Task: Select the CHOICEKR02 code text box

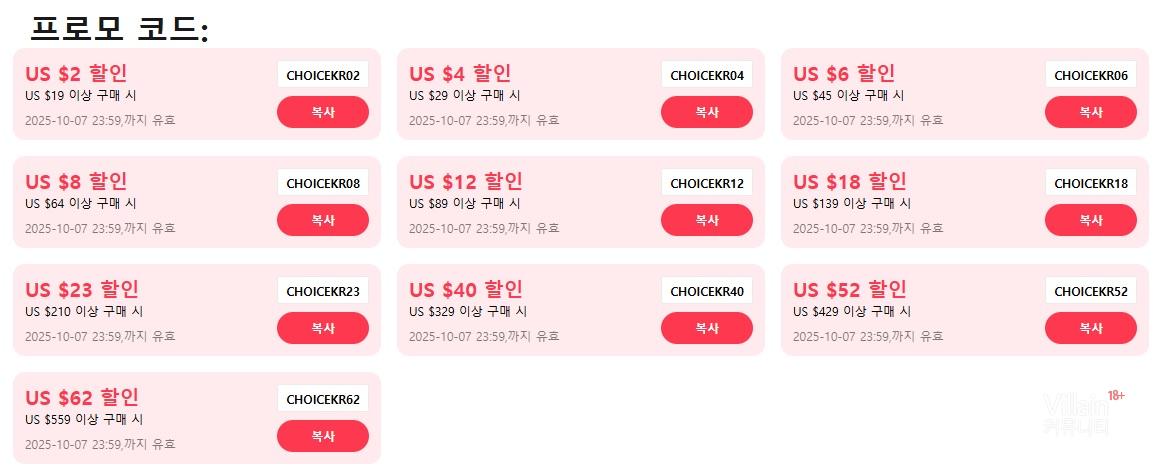Action: point(322,75)
